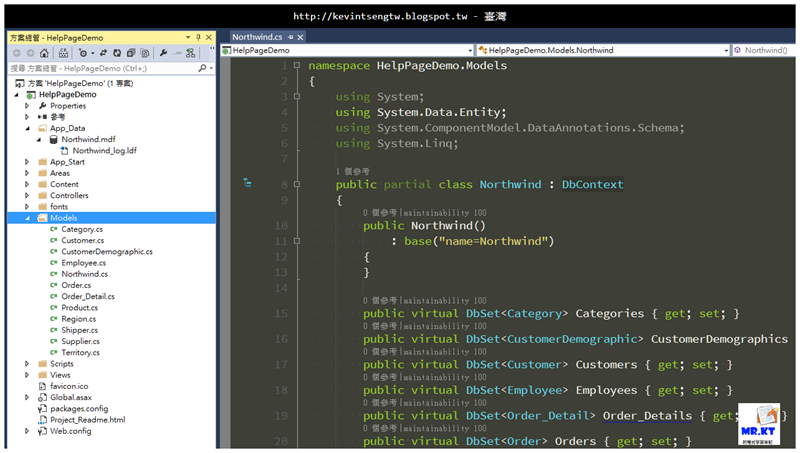The width and height of the screenshot is (800, 453).
Task: Expand the 參考 references node
Action: click(x=27, y=117)
